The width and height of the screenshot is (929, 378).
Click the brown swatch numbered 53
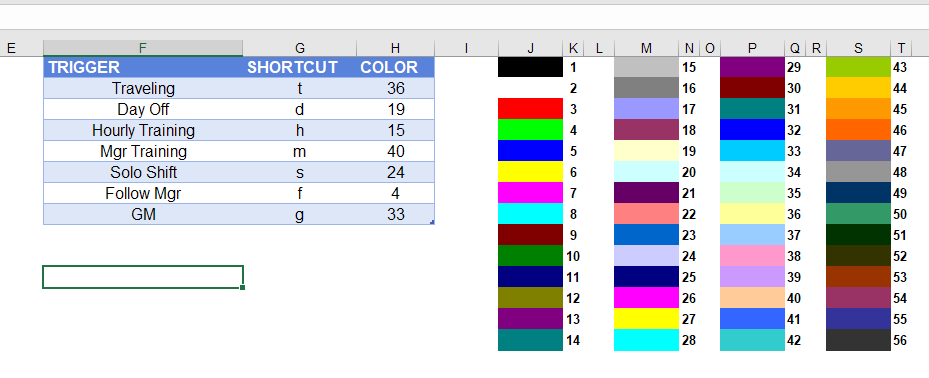point(858,277)
